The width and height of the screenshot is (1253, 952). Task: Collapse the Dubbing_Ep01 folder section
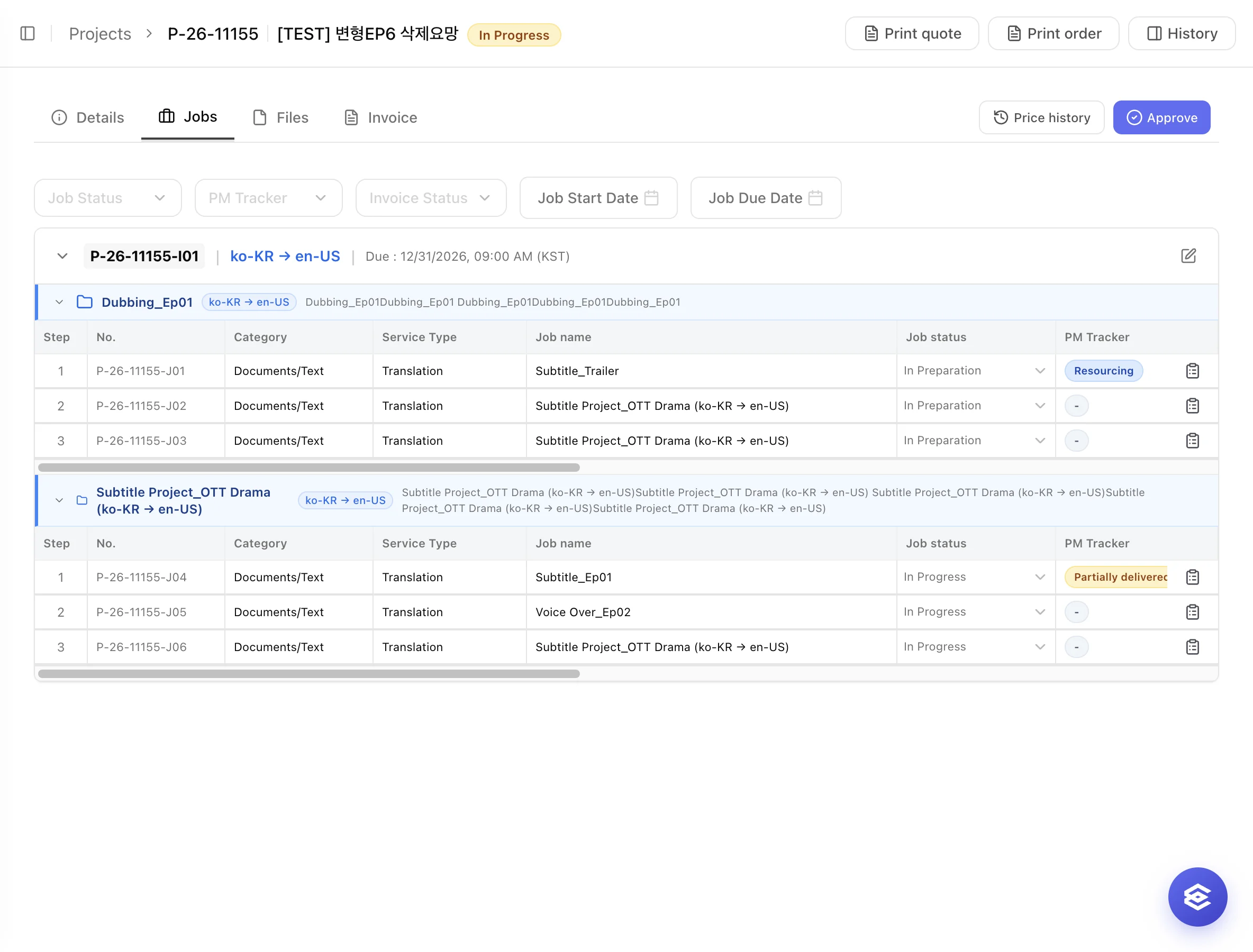pyautogui.click(x=59, y=302)
